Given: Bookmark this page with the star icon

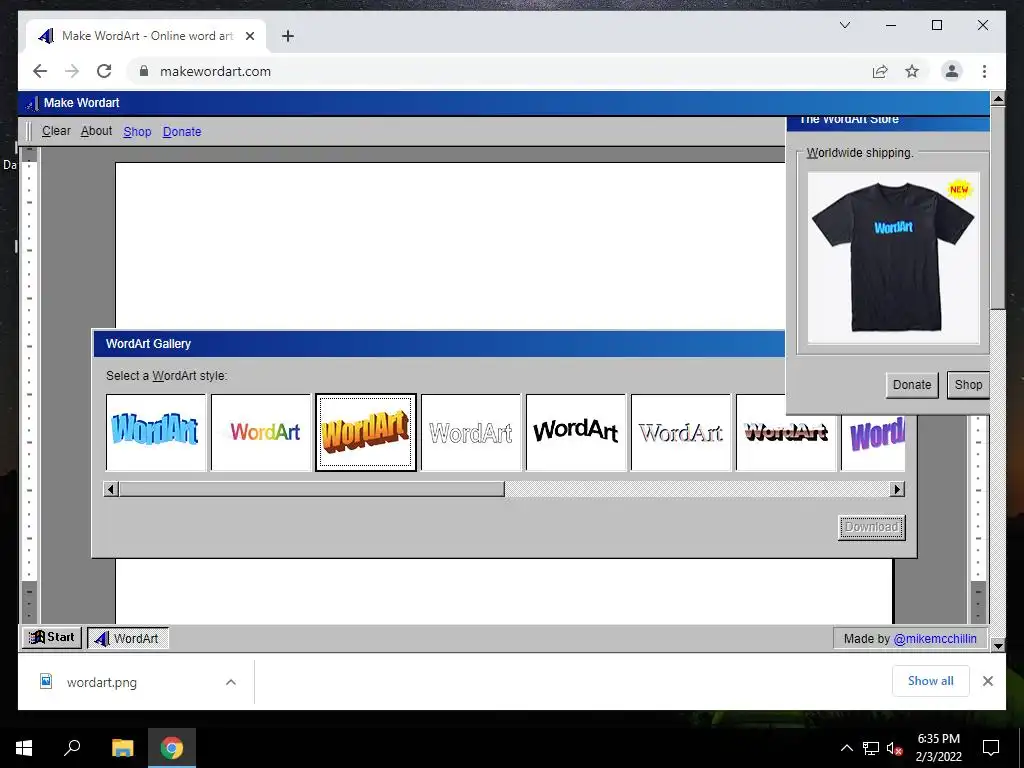Looking at the screenshot, I should click(912, 71).
